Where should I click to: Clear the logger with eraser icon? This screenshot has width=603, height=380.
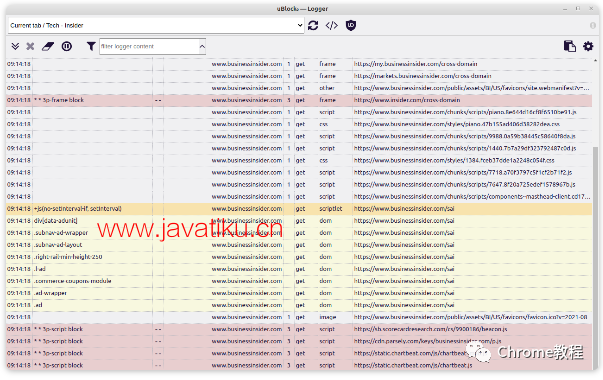(x=48, y=47)
